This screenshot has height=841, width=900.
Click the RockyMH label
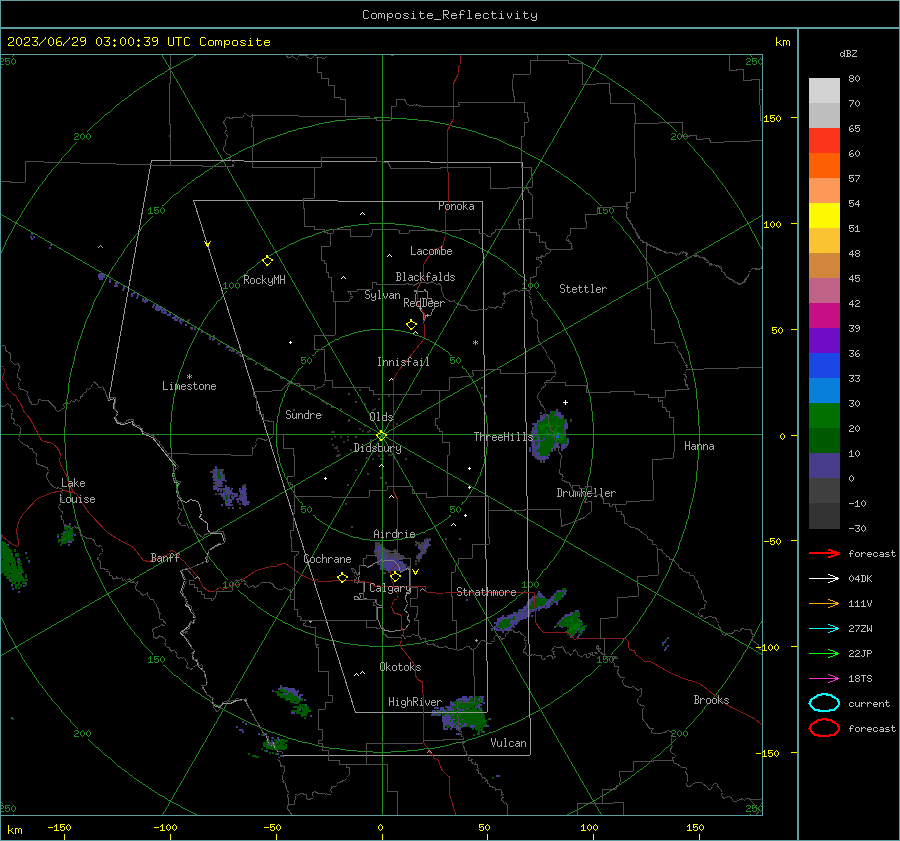pyautogui.click(x=264, y=280)
